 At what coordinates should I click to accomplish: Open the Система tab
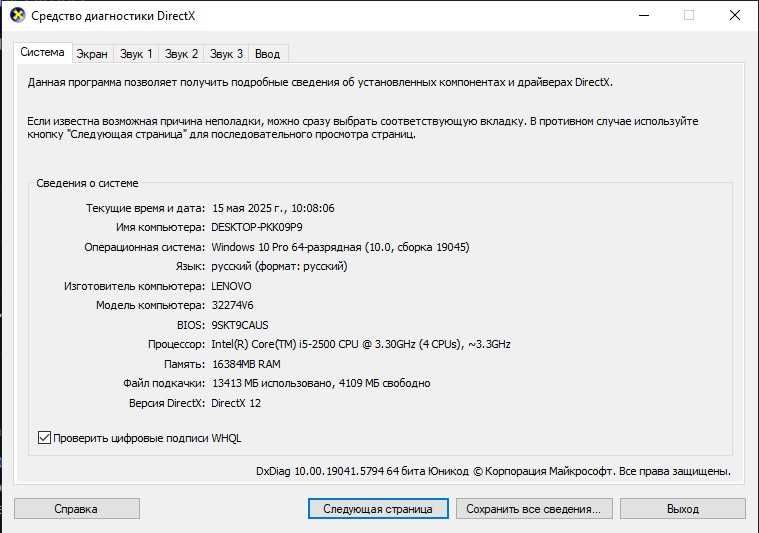(x=43, y=52)
